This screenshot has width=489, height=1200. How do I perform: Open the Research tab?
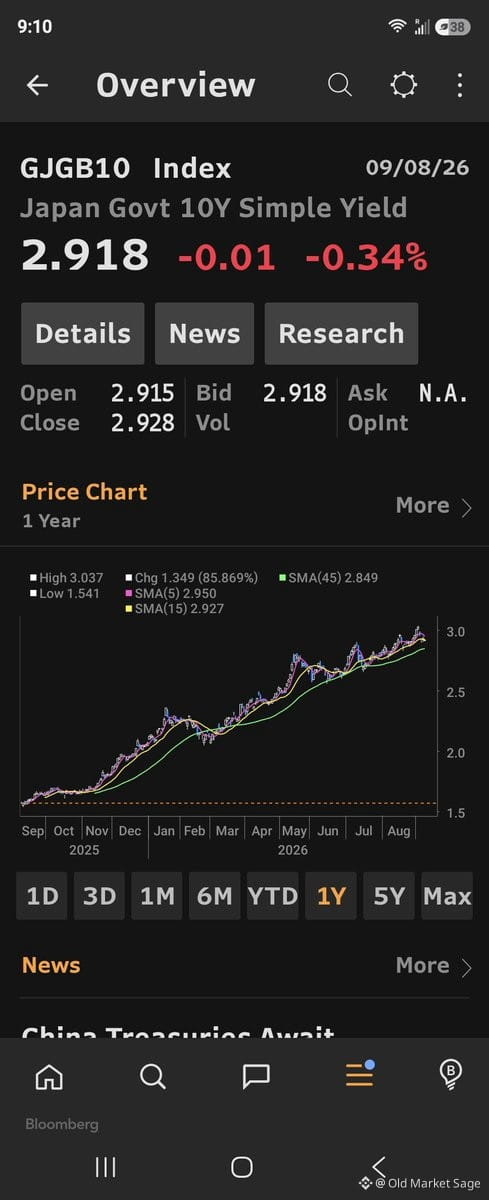pos(341,334)
